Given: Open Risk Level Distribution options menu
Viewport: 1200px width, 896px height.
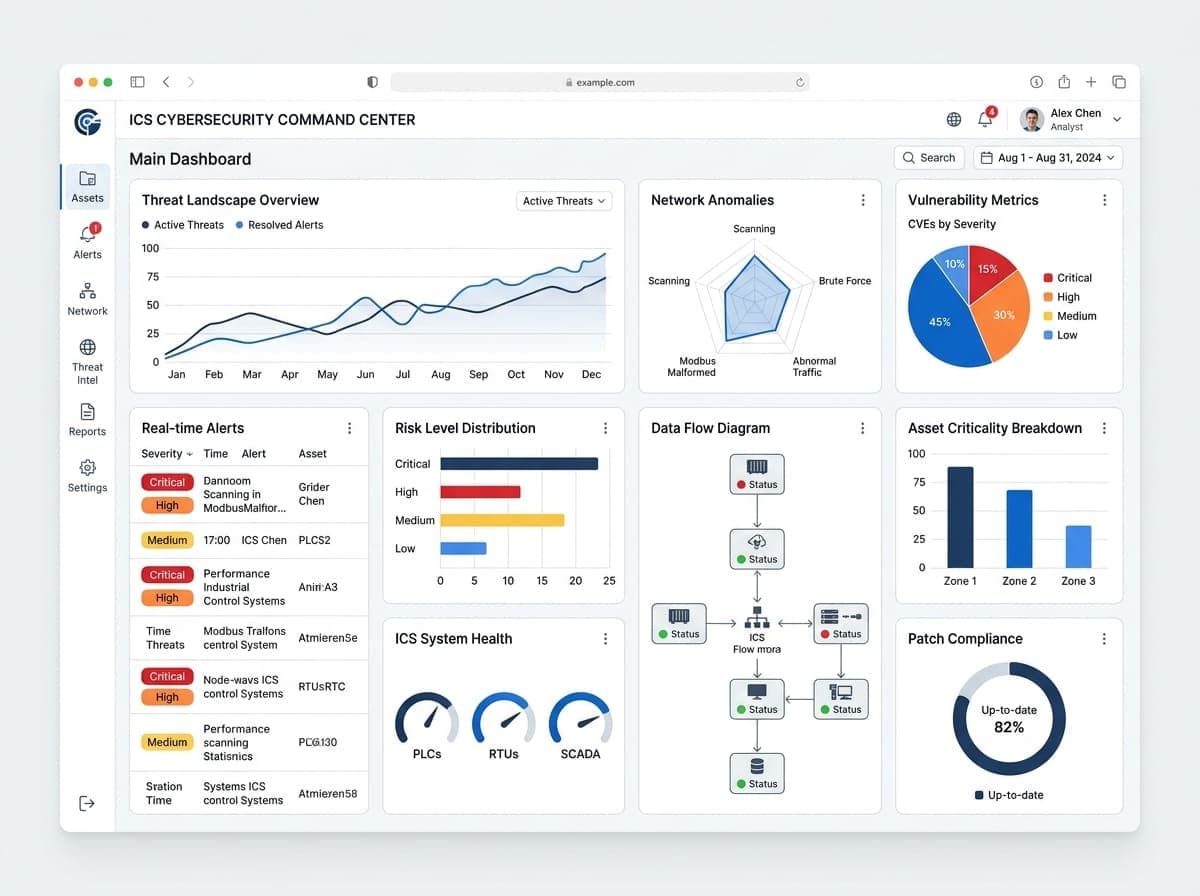Looking at the screenshot, I should pyautogui.click(x=605, y=428).
